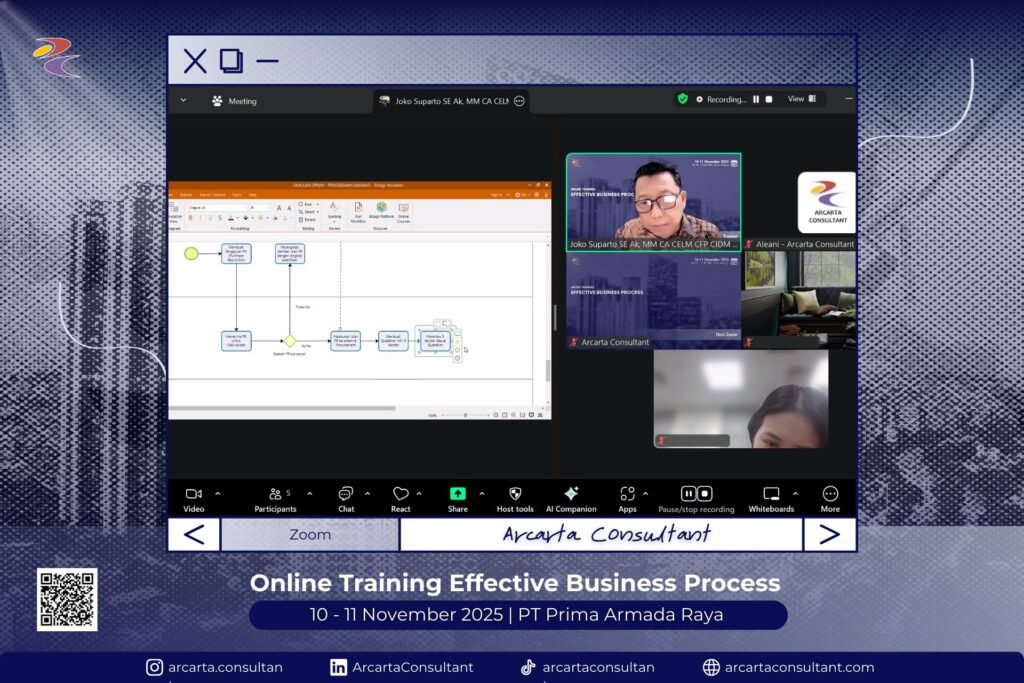Click the Video camera icon
Screen dimensions: 1024x683
click(x=193, y=494)
